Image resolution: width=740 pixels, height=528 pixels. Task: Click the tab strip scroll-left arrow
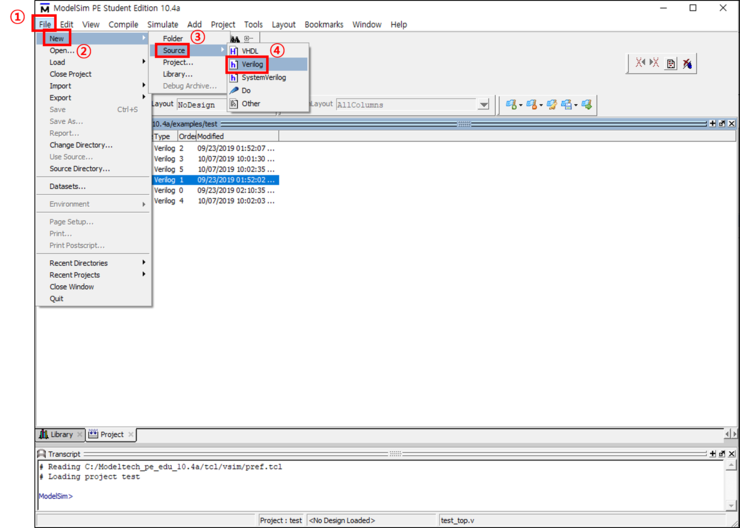point(727,433)
